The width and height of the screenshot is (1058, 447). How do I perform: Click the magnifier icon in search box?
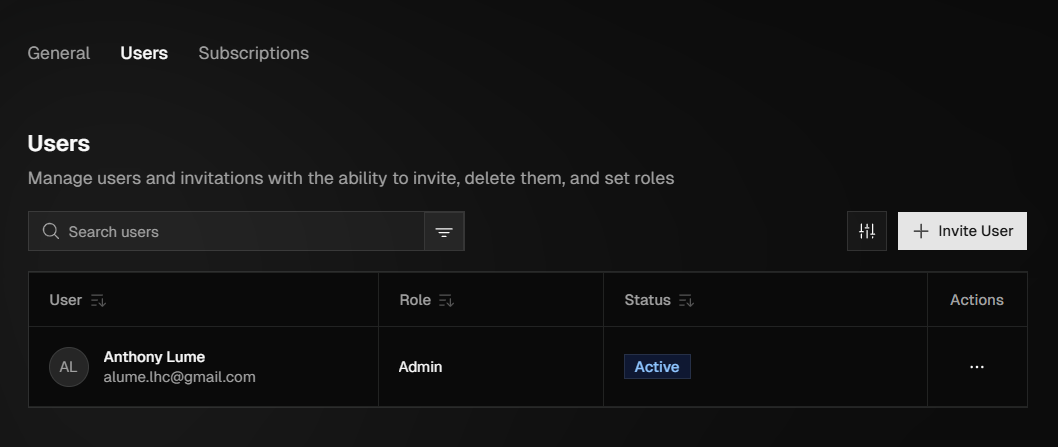(51, 231)
